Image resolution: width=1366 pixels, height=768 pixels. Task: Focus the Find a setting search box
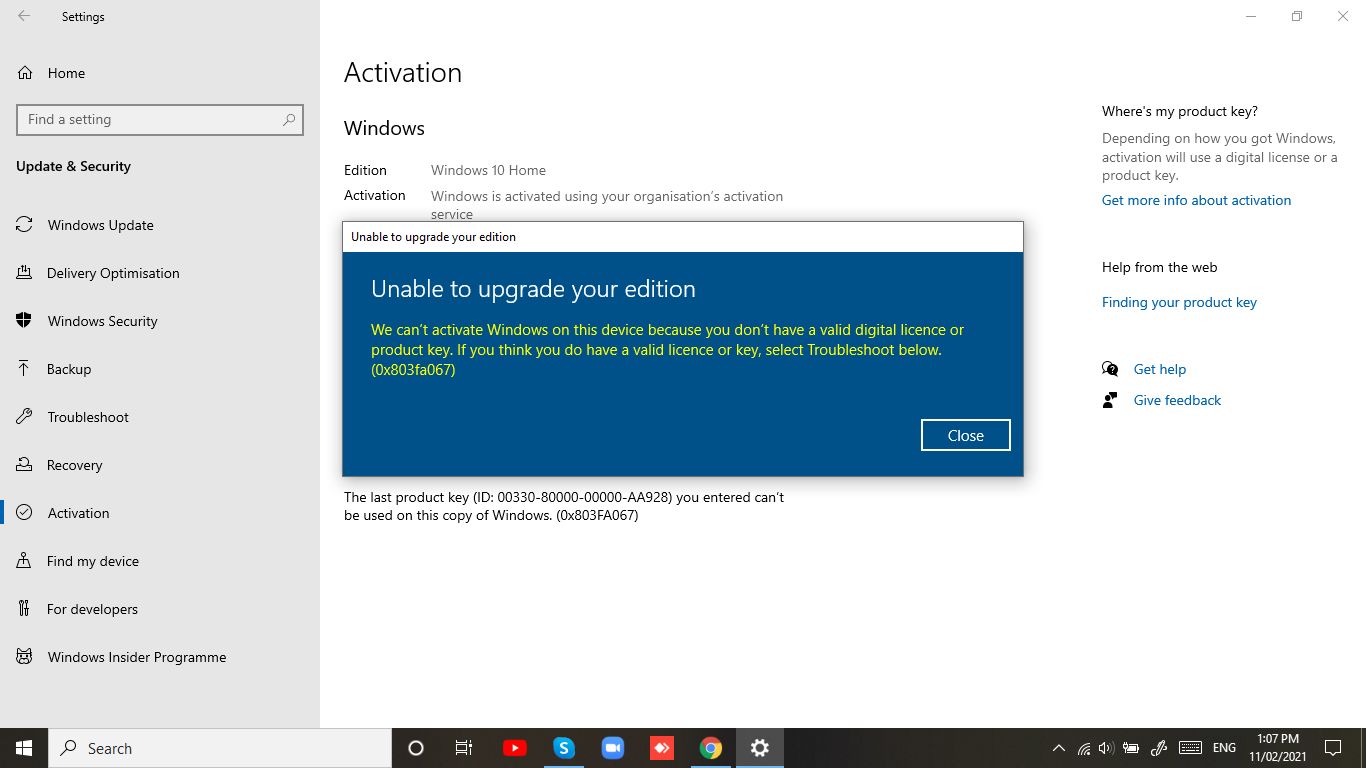coord(160,119)
